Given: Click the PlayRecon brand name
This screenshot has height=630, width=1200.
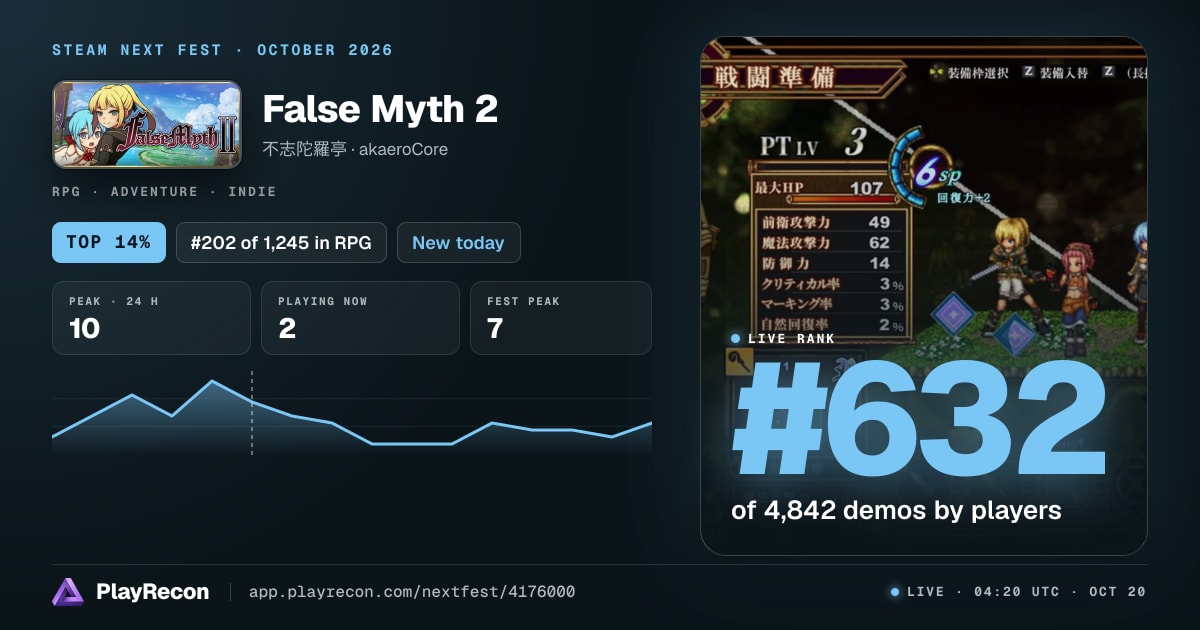Looking at the screenshot, I should click(152, 592).
